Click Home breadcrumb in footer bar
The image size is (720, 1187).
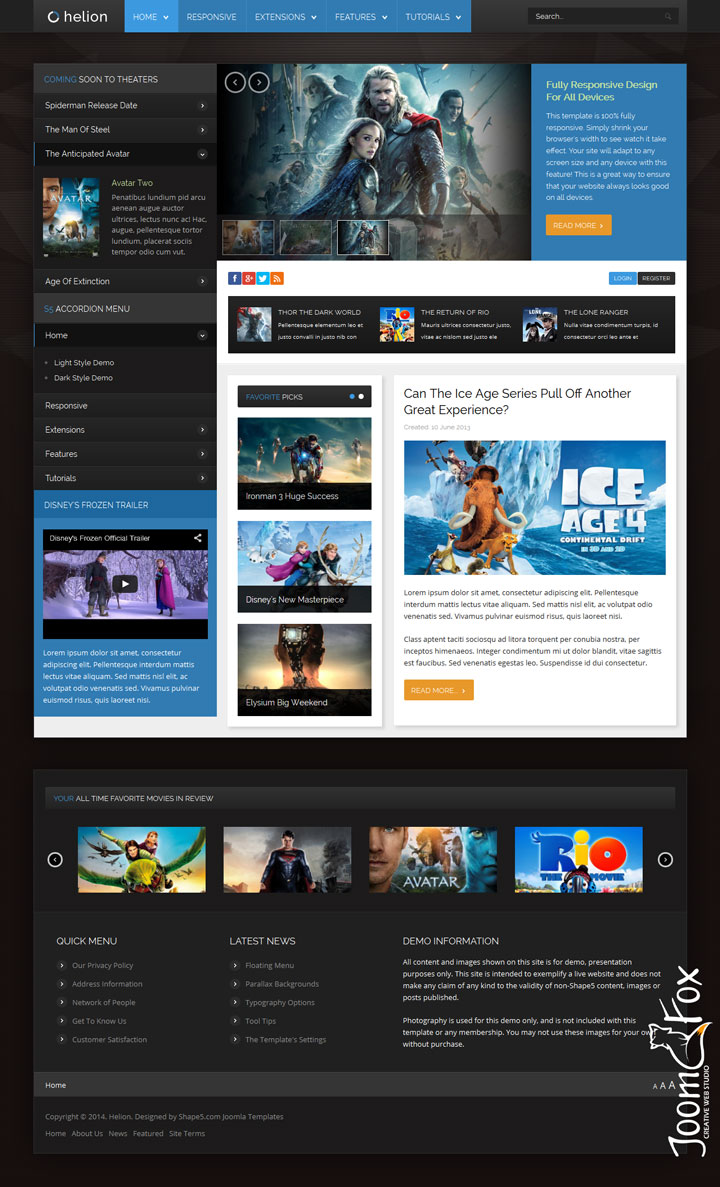coord(55,1085)
